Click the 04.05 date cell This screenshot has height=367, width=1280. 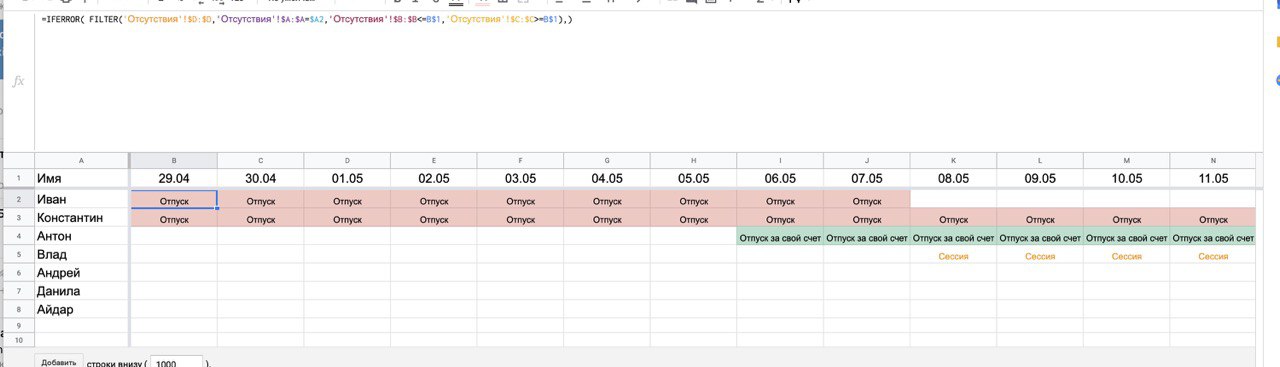click(x=607, y=179)
